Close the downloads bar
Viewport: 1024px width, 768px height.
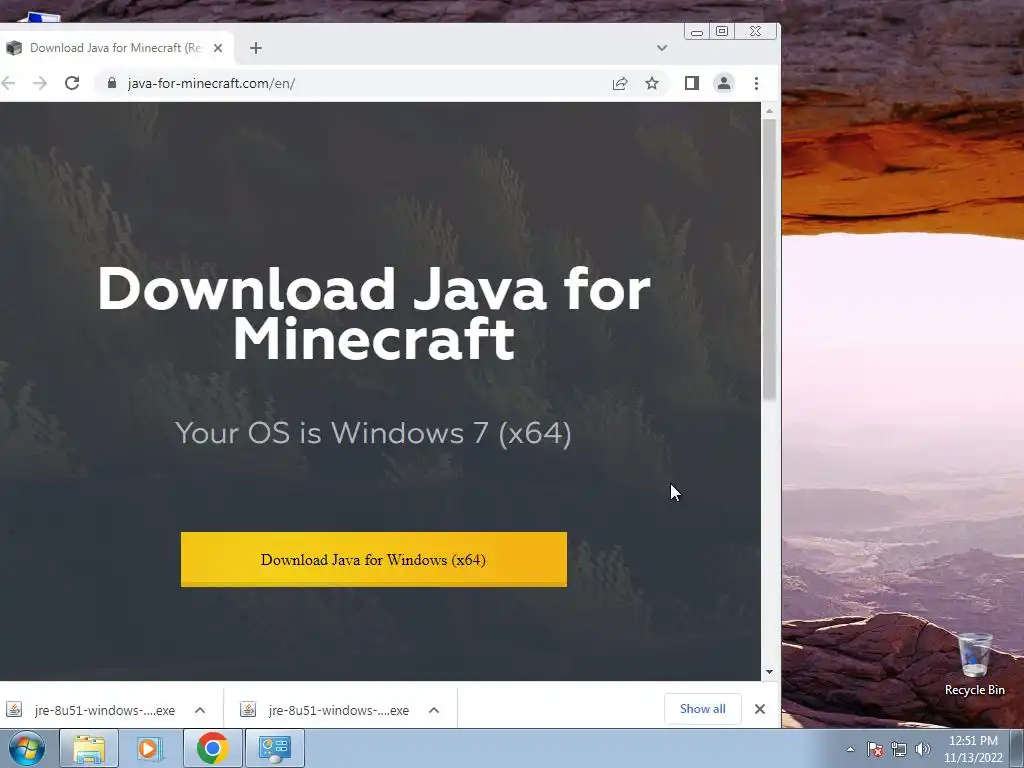point(760,709)
